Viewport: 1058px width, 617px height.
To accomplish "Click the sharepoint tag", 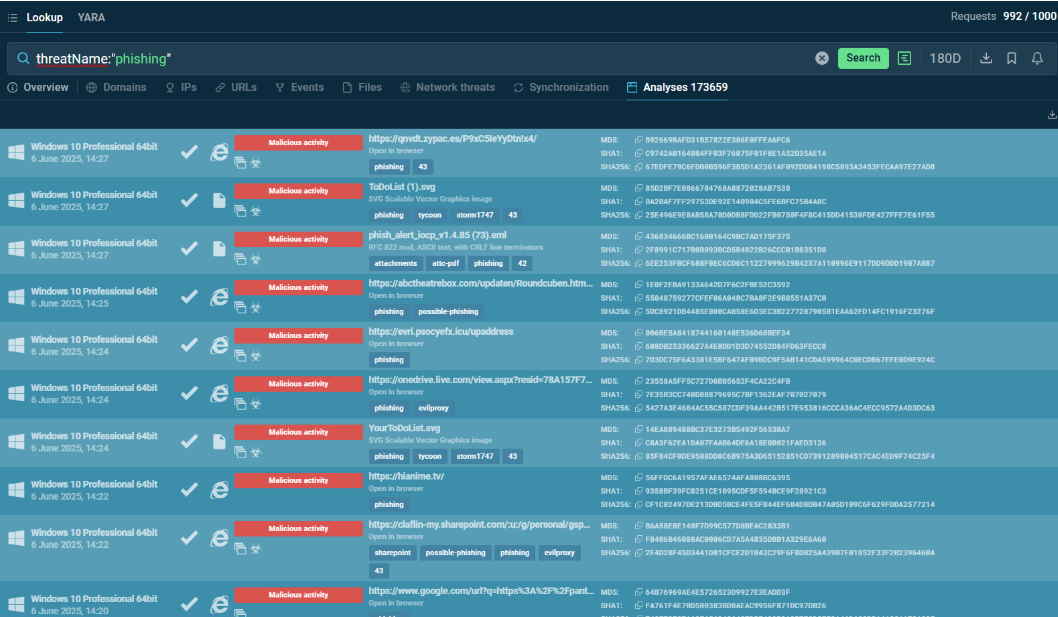I will (393, 553).
